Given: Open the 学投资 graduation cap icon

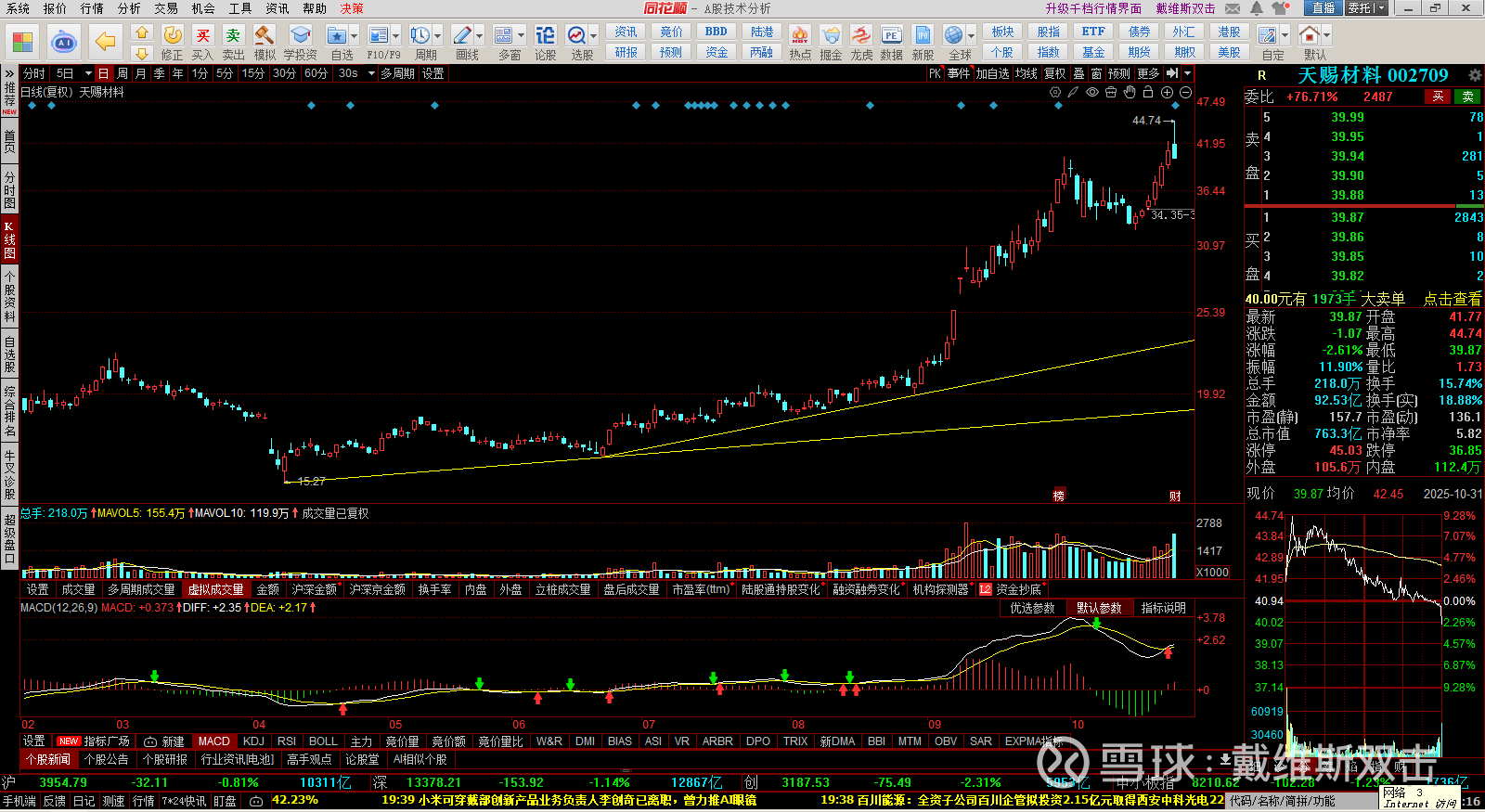Looking at the screenshot, I should point(300,36).
